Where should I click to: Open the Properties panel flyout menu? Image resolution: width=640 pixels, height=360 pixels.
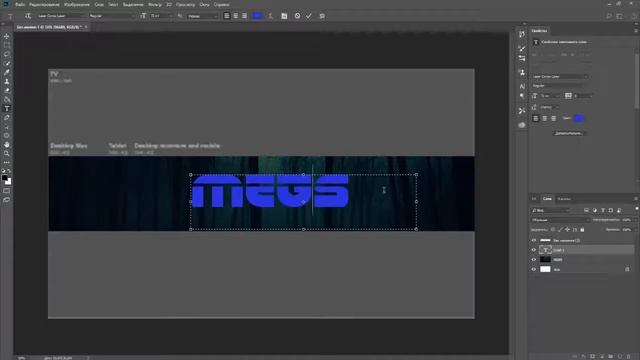(x=636, y=31)
